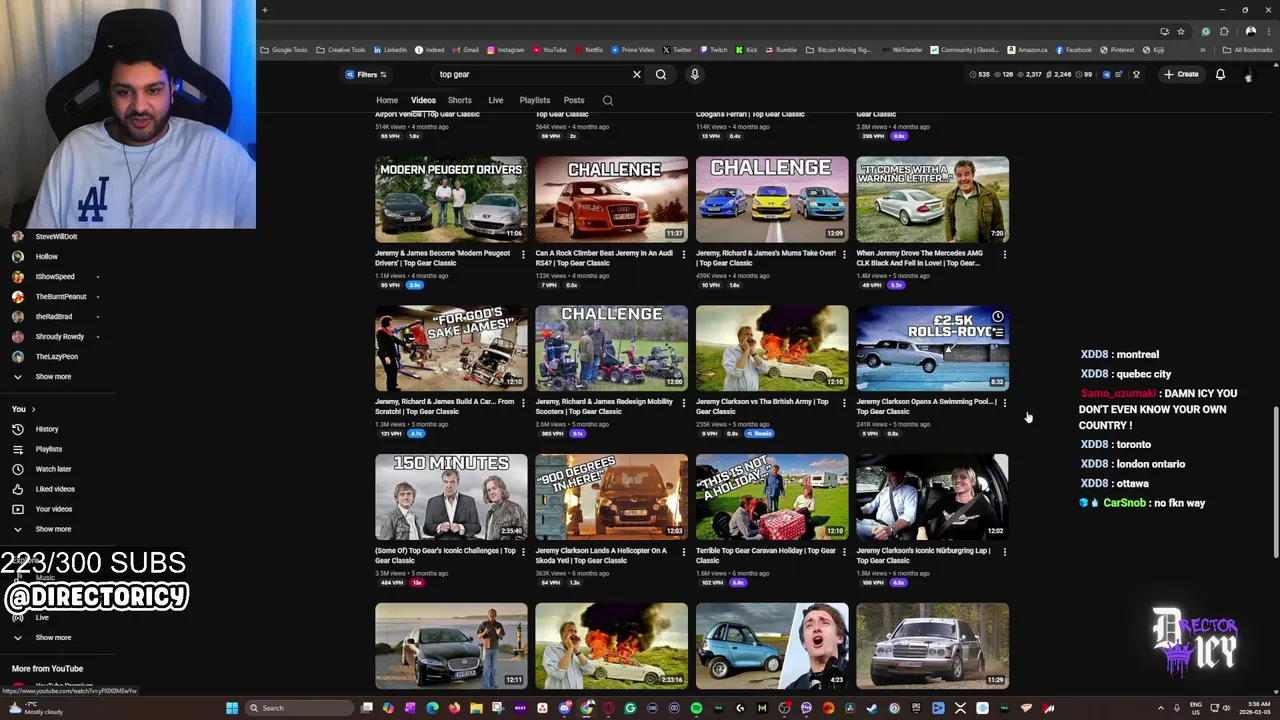Open more options for Mums Take Over video
The image size is (1280, 720).
[x=844, y=254]
